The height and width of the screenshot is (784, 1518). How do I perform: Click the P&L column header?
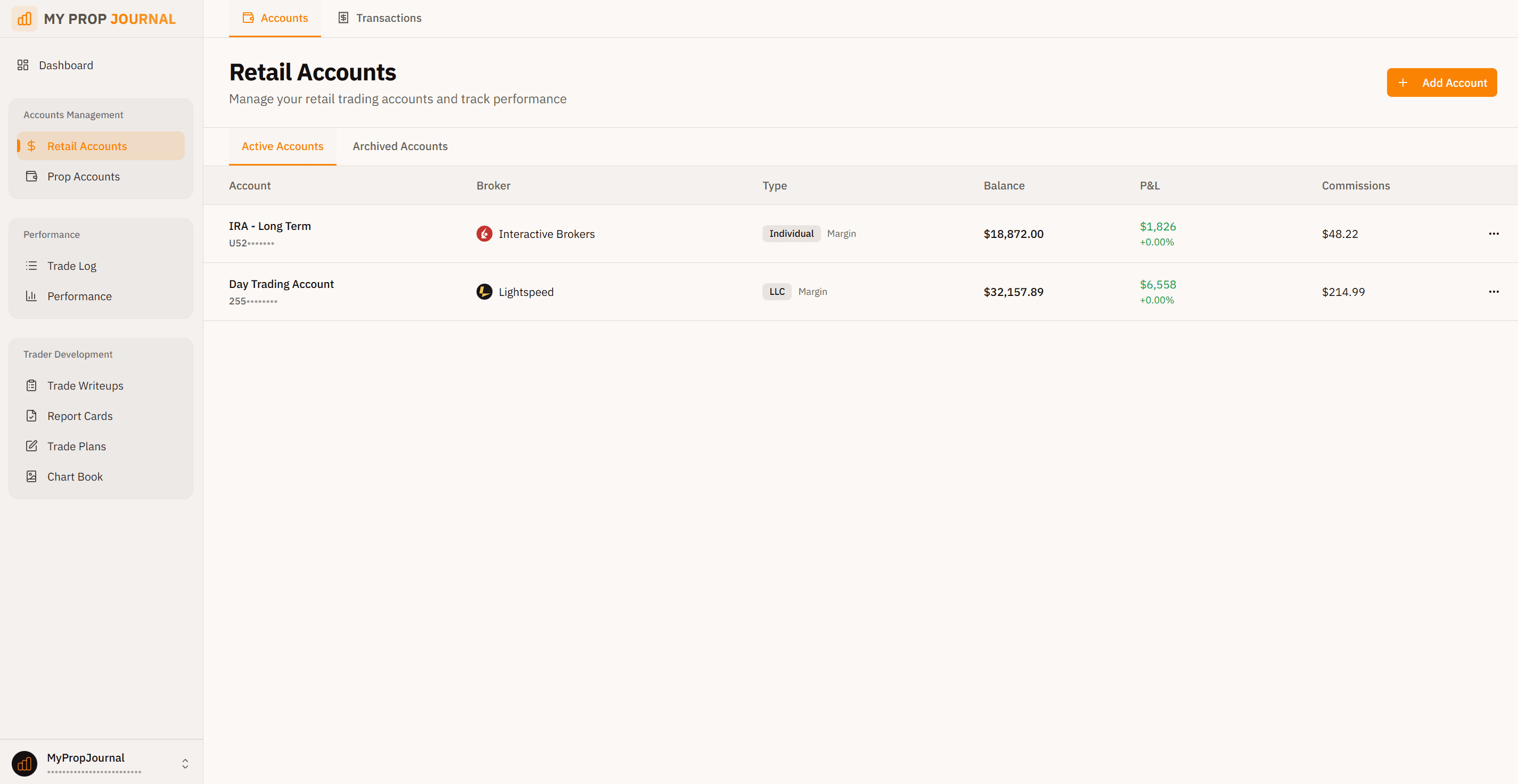click(x=1150, y=186)
